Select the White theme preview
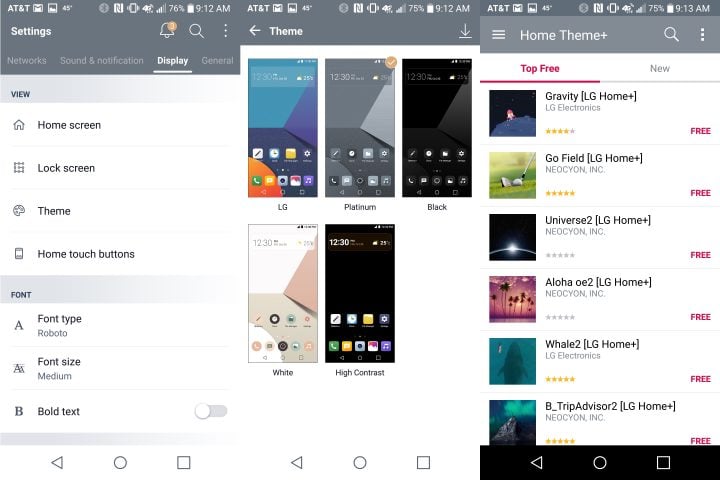 click(283, 294)
